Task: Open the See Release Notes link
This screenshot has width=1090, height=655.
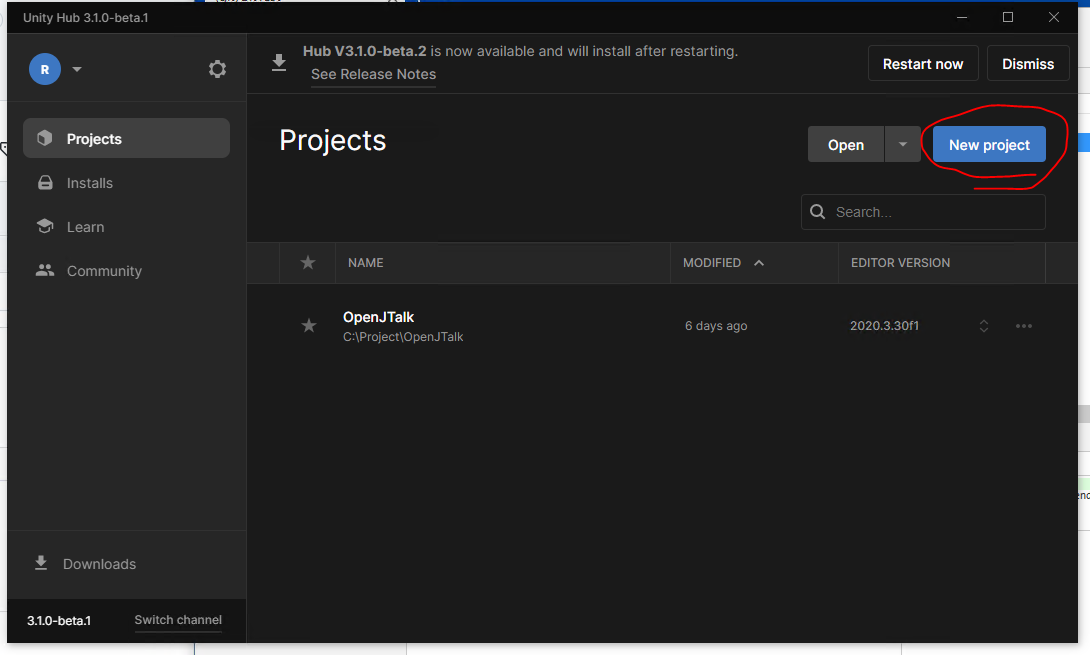Action: click(x=373, y=74)
